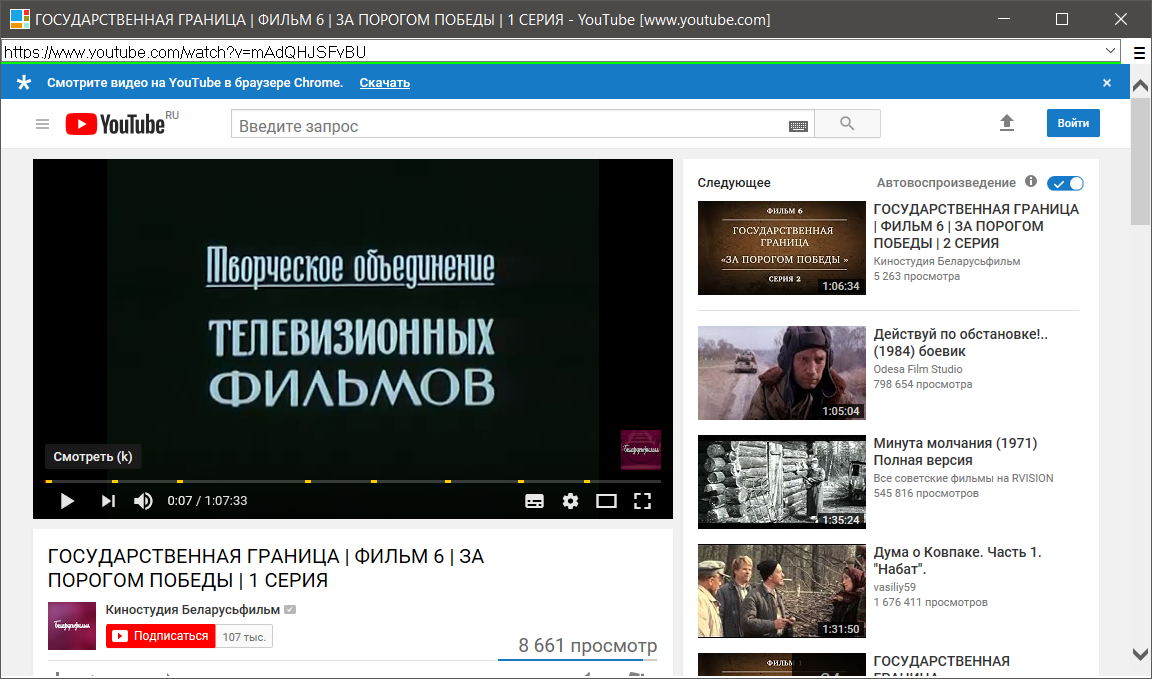Click the page scrollbar down arrow
This screenshot has height=679, width=1152.
pos(1140,654)
